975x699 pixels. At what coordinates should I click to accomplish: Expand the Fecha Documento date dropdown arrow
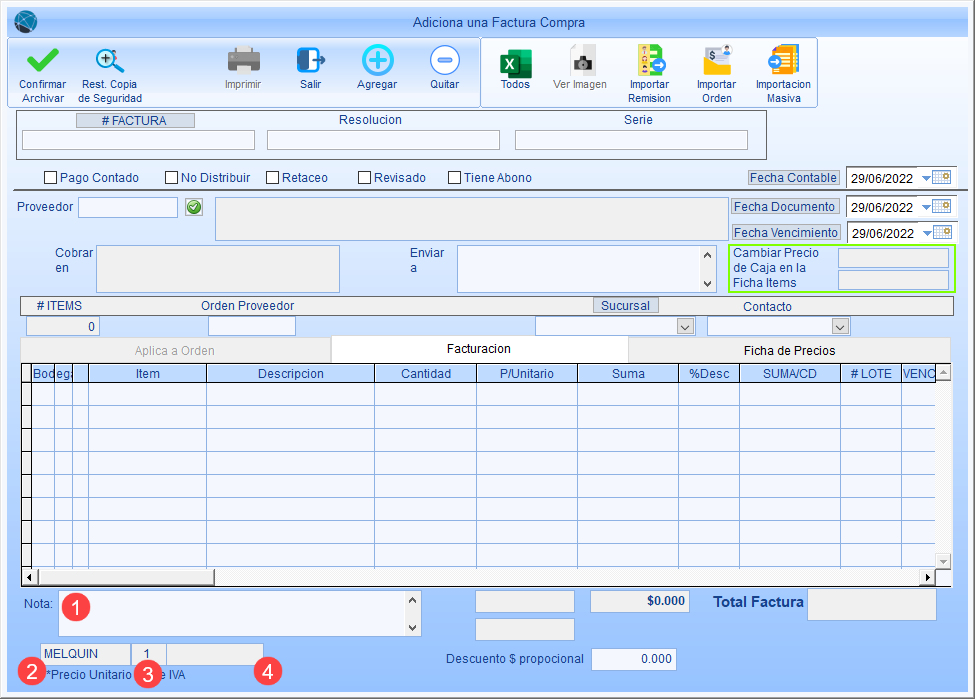[926, 207]
